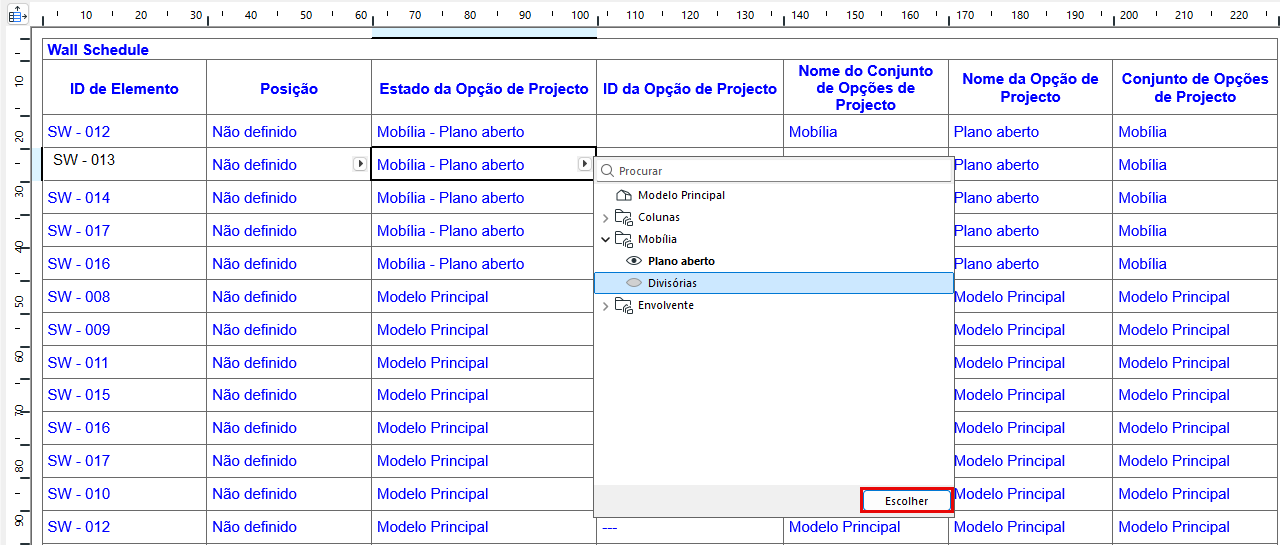Select the Posição column header
Viewport: 1280px width, 545px height.
289,88
